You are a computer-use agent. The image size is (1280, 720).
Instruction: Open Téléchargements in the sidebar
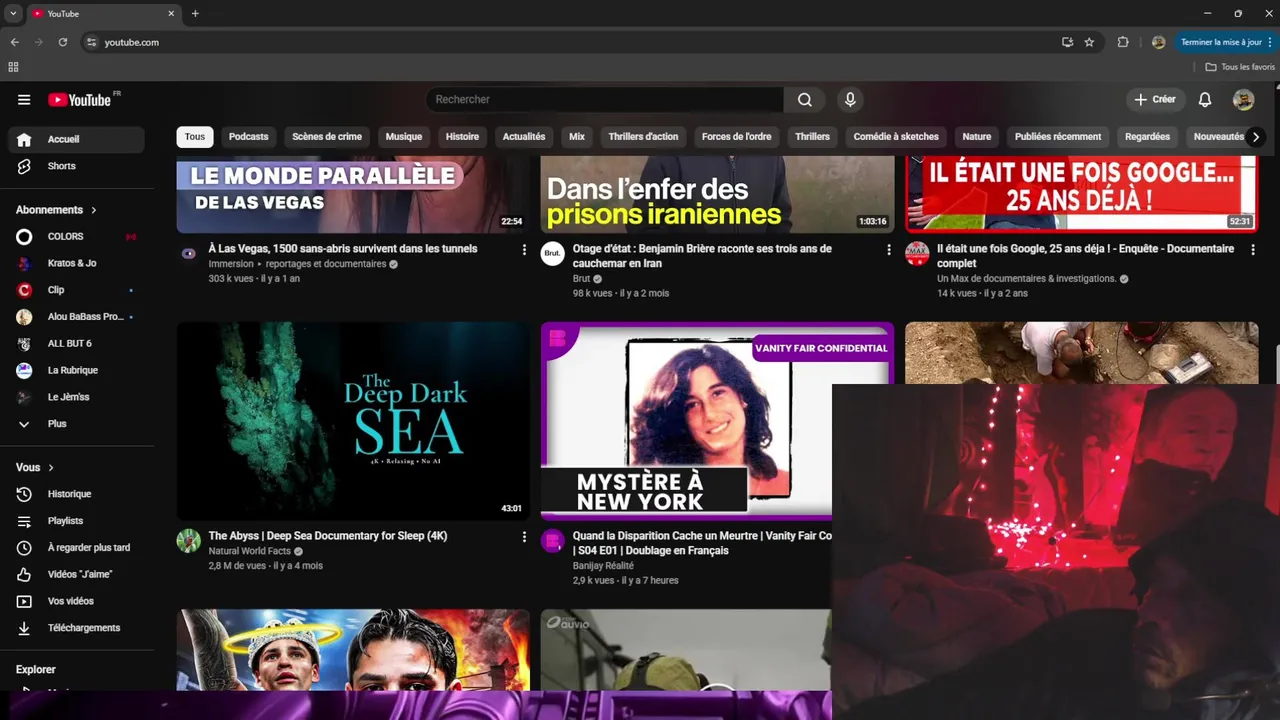(76, 628)
